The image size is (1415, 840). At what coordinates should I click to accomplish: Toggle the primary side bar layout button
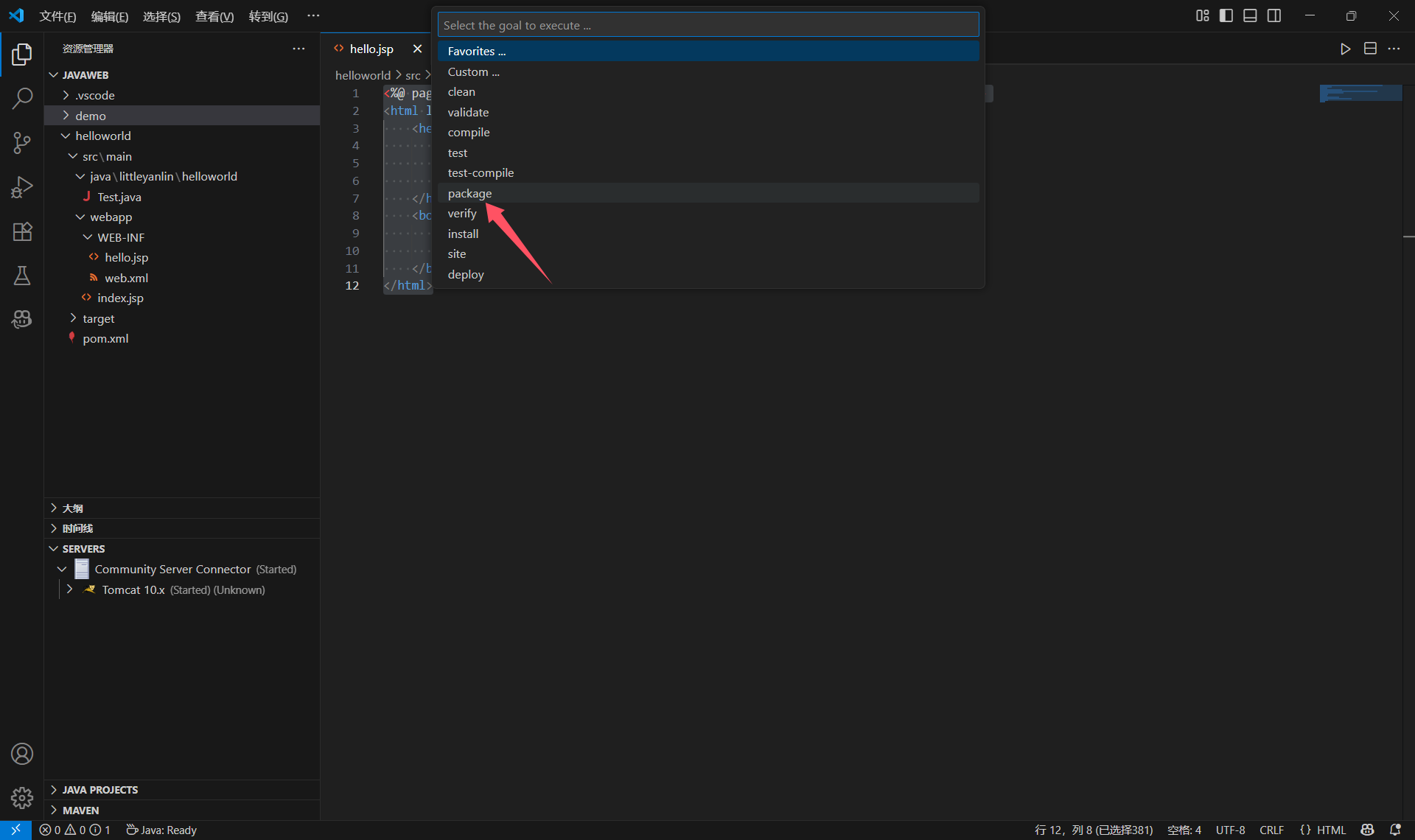tap(1226, 15)
